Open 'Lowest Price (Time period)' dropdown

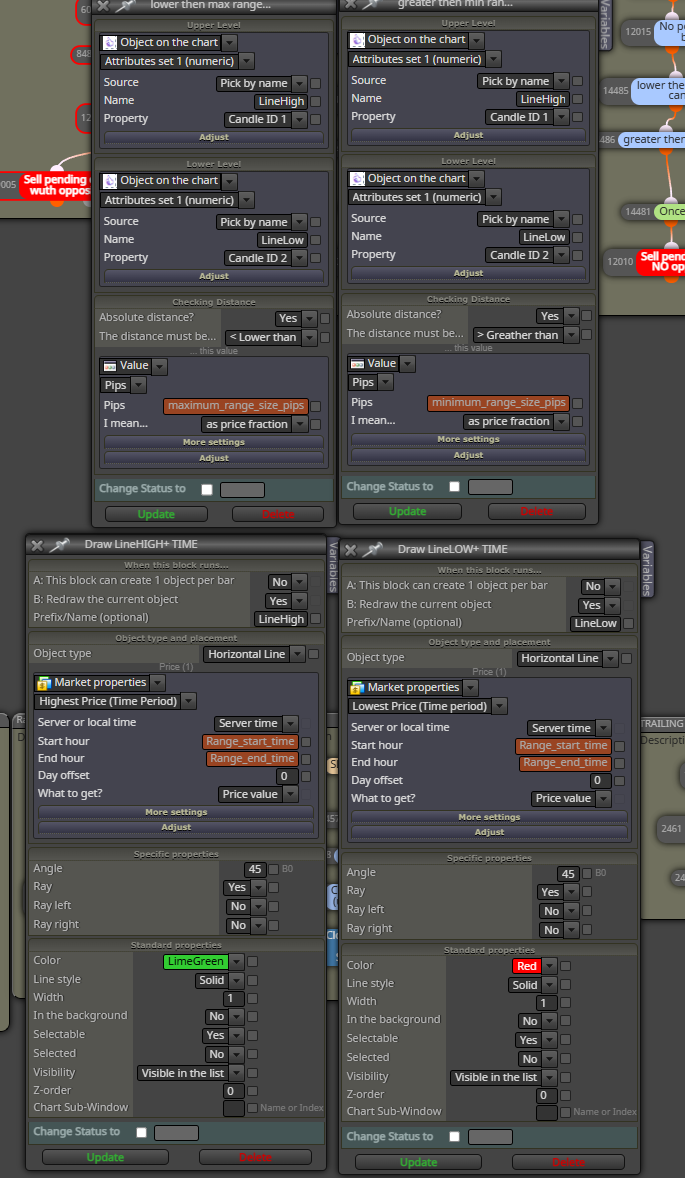click(x=427, y=706)
